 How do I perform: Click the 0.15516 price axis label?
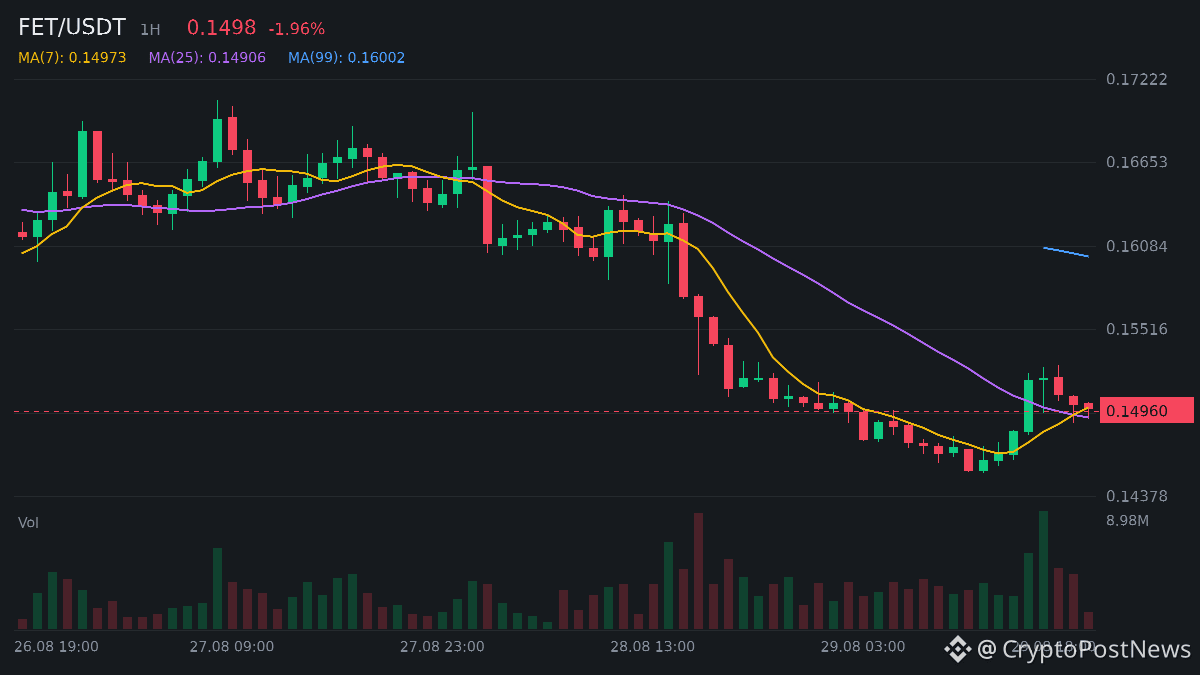coord(1136,329)
